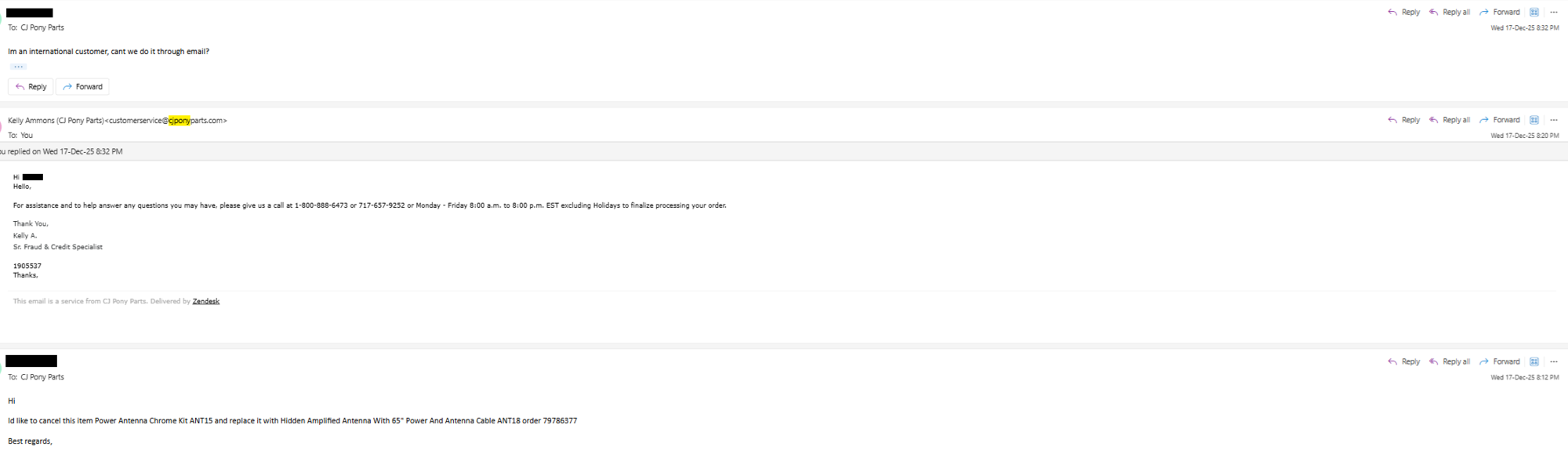Image resolution: width=1568 pixels, height=450 pixels.
Task: Reply to Kelly Ammons' email
Action: click(x=1403, y=120)
